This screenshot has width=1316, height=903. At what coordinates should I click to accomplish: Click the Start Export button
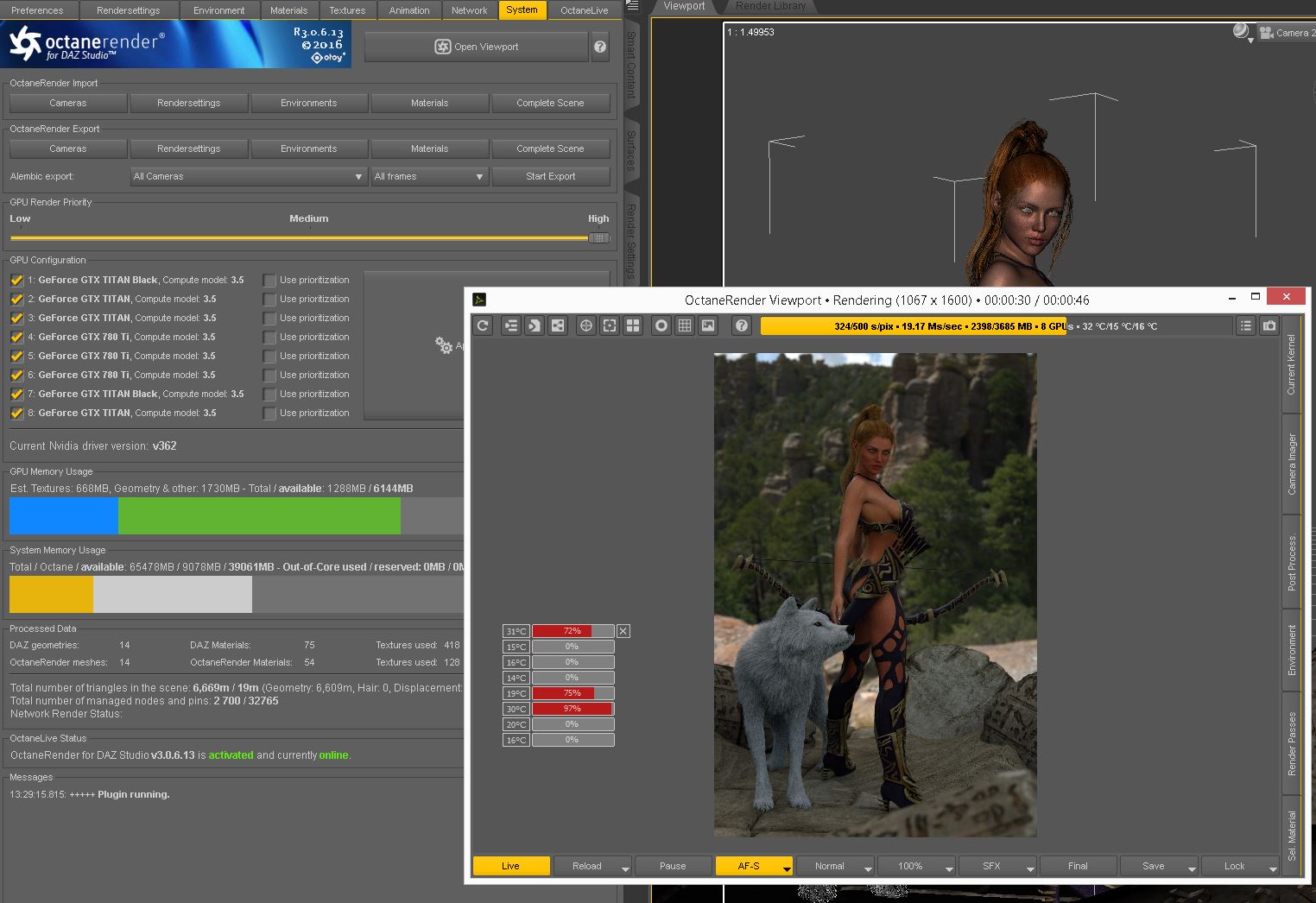tap(550, 176)
